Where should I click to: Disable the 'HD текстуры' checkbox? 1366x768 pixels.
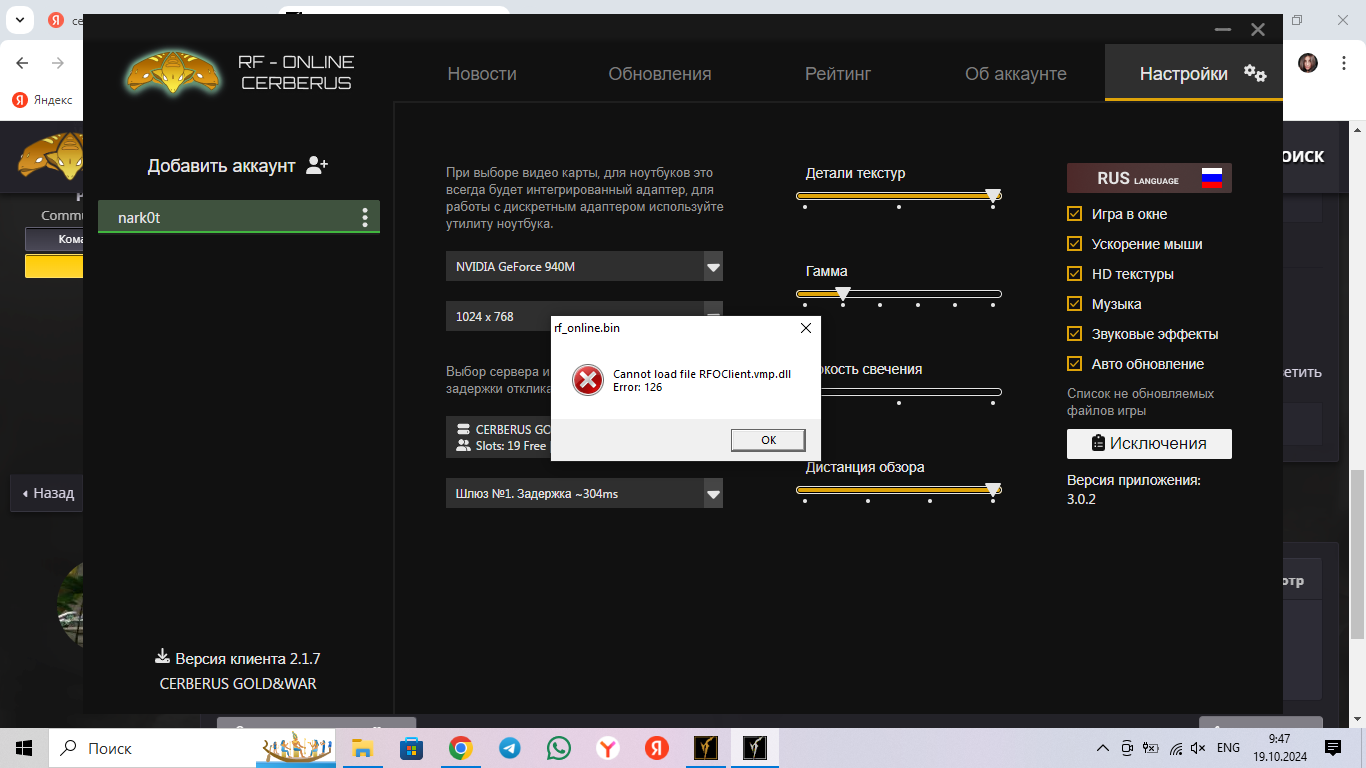[1075, 274]
